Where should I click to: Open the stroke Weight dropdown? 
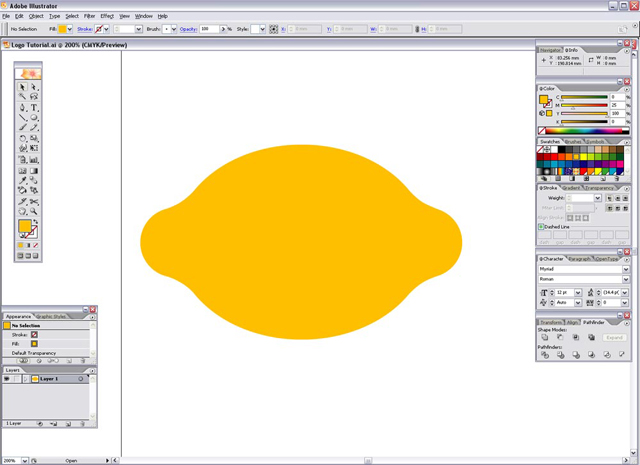click(598, 198)
